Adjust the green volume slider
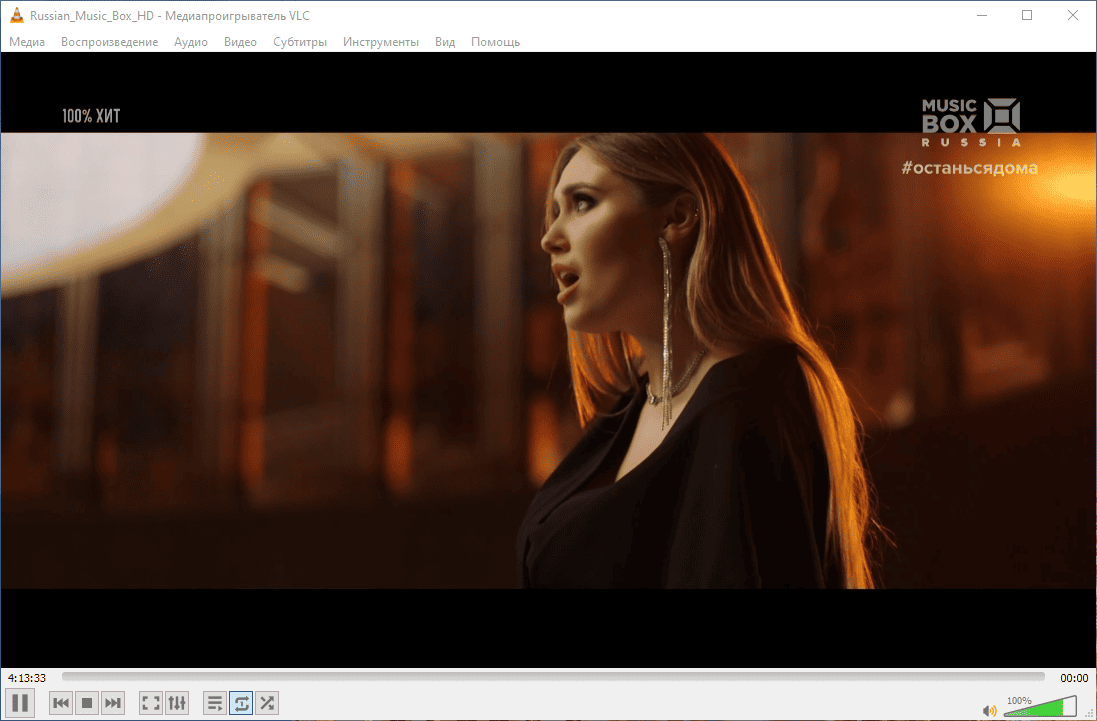Image resolution: width=1097 pixels, height=721 pixels. pyautogui.click(x=1040, y=706)
